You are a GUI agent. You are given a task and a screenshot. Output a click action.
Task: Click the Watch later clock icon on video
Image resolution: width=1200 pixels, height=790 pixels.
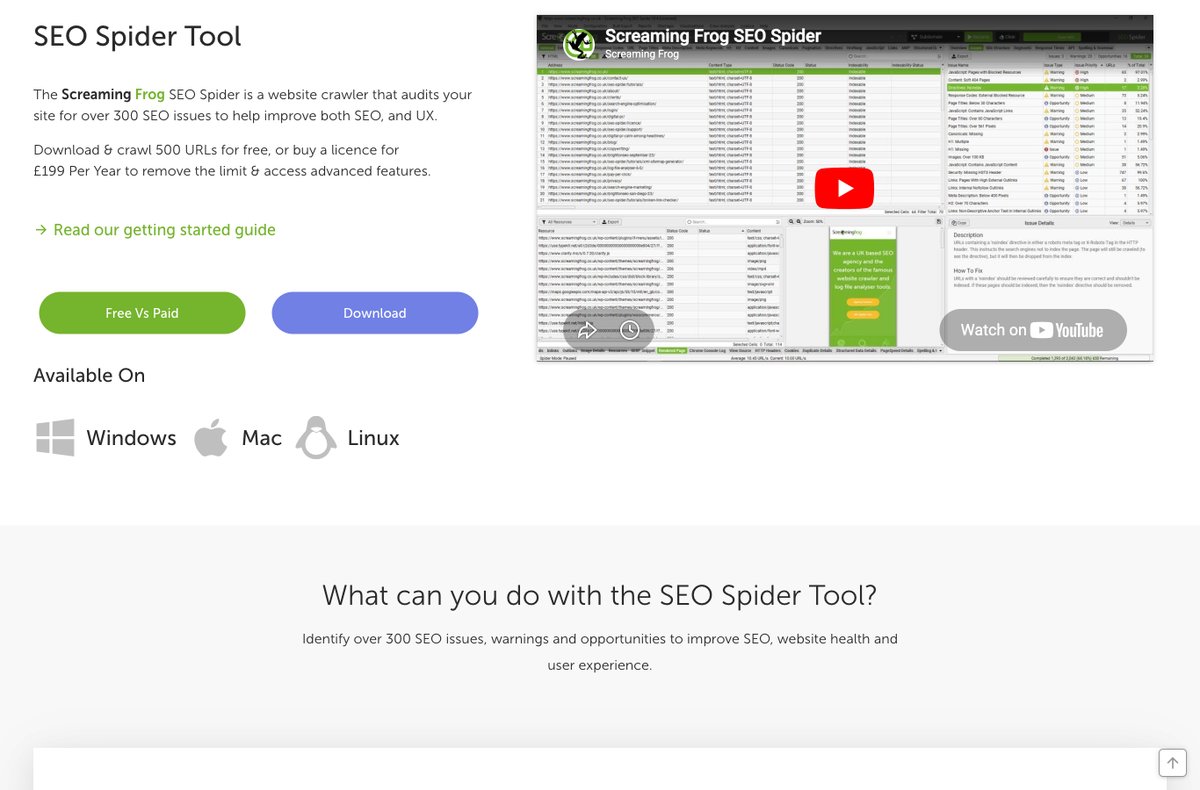pos(629,330)
